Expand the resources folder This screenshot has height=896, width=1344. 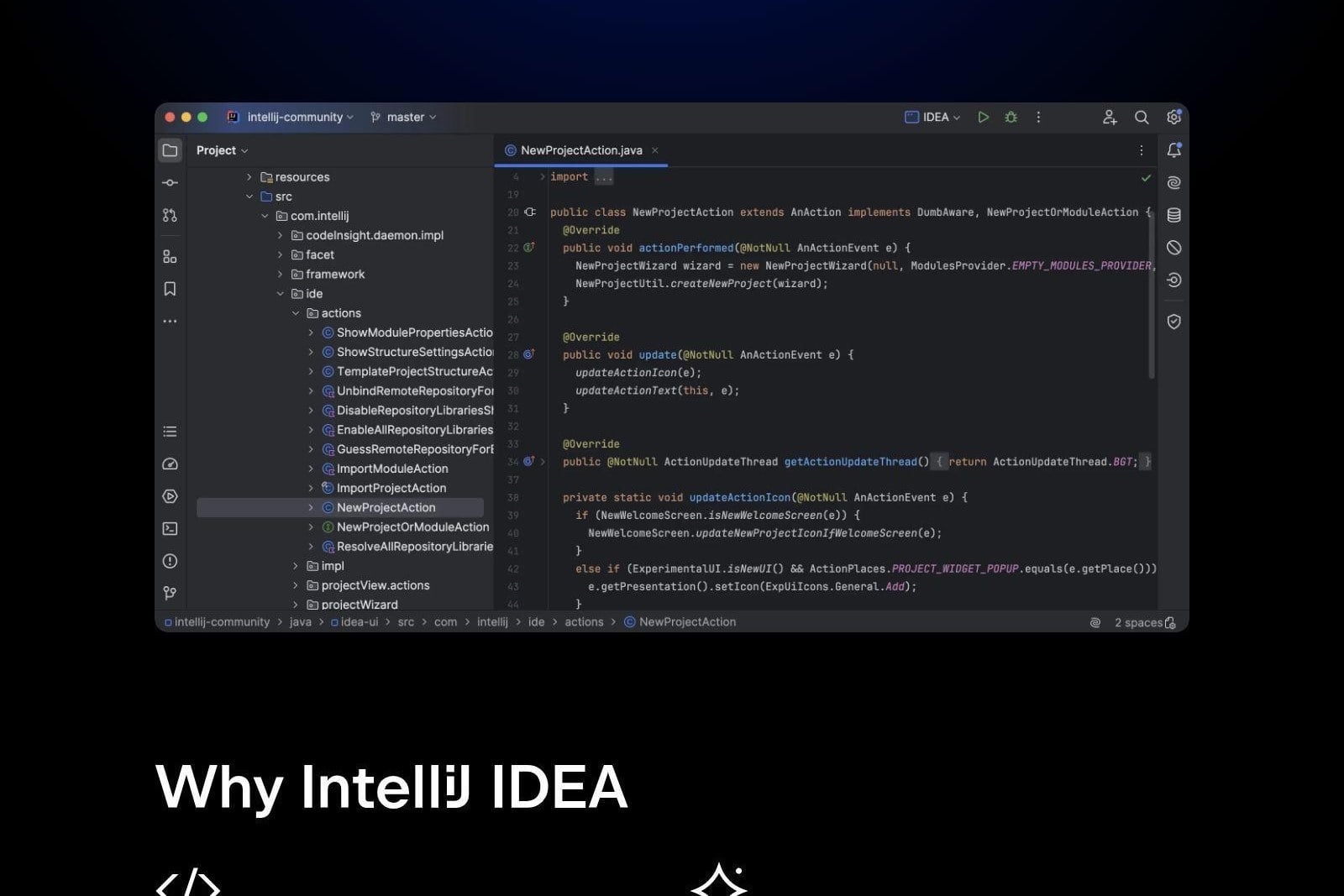[249, 177]
